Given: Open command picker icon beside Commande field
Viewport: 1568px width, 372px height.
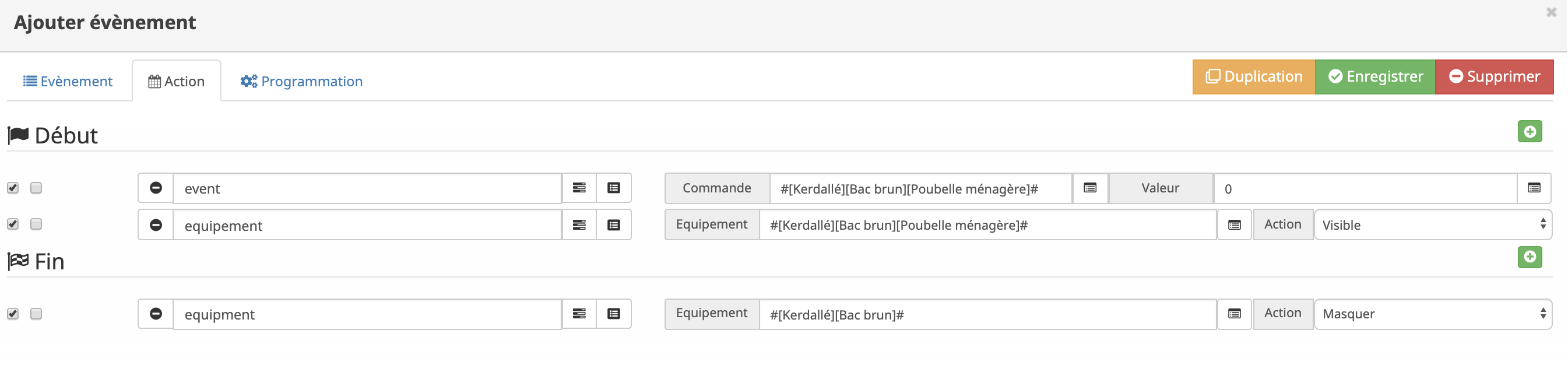Looking at the screenshot, I should [1089, 188].
